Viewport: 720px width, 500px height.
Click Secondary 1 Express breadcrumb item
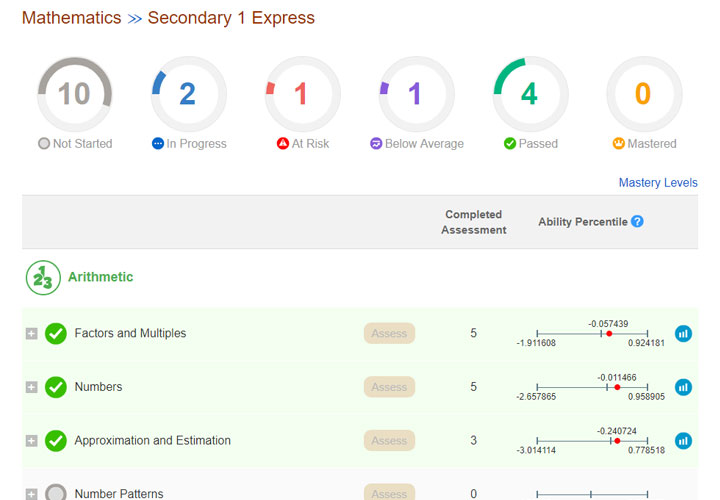(x=231, y=18)
